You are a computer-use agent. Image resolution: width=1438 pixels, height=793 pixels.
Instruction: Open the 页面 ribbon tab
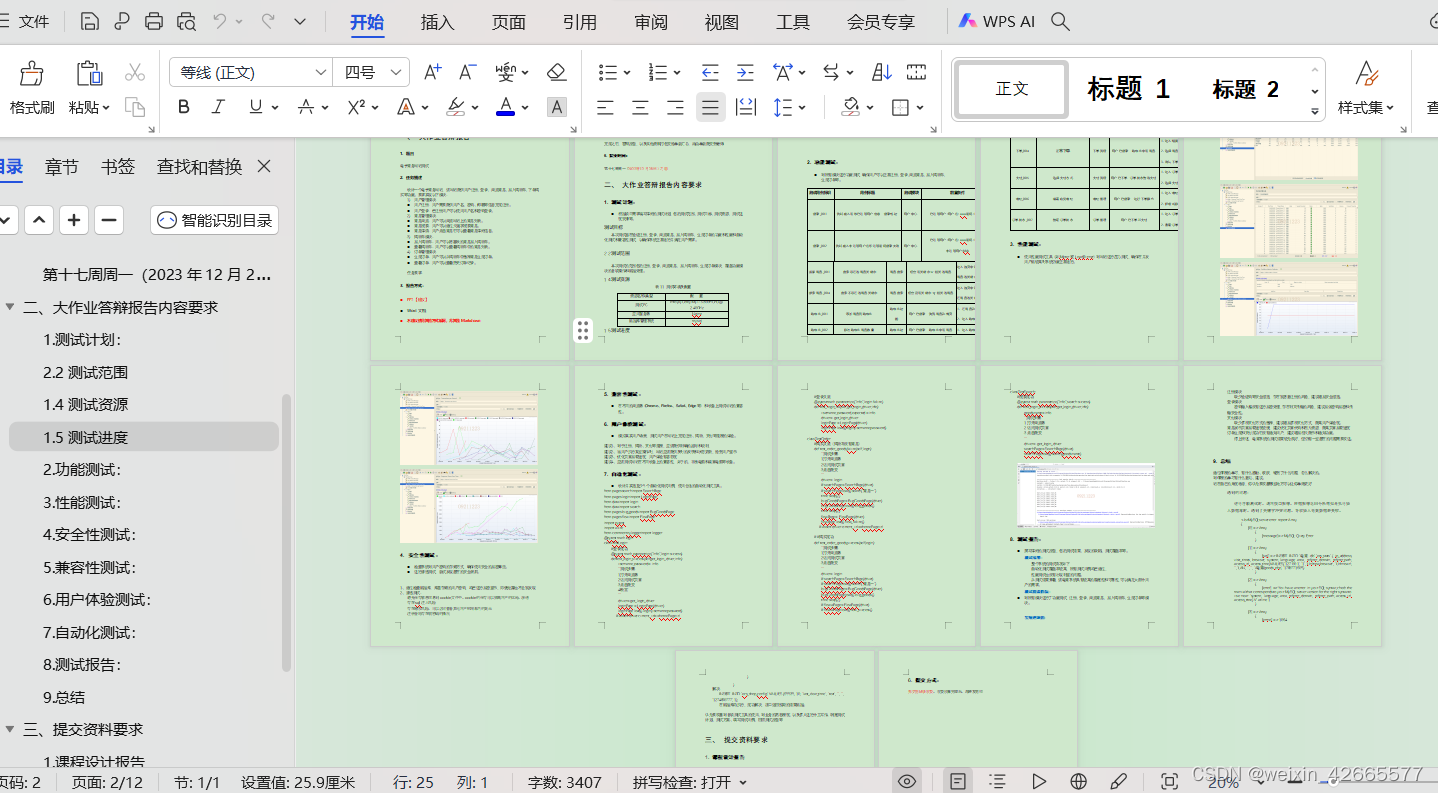tap(509, 22)
